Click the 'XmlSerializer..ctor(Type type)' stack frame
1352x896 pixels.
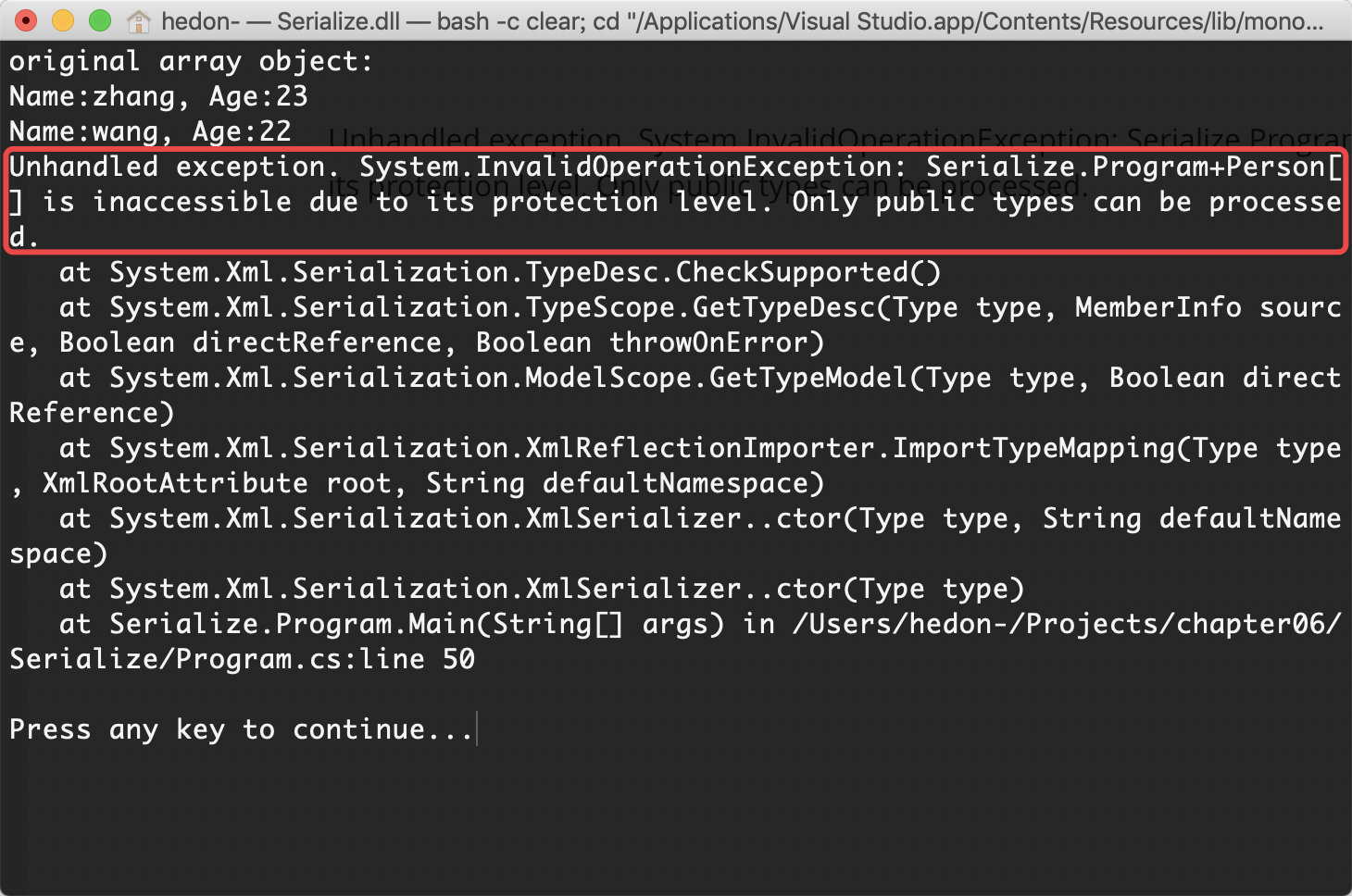coord(774,590)
